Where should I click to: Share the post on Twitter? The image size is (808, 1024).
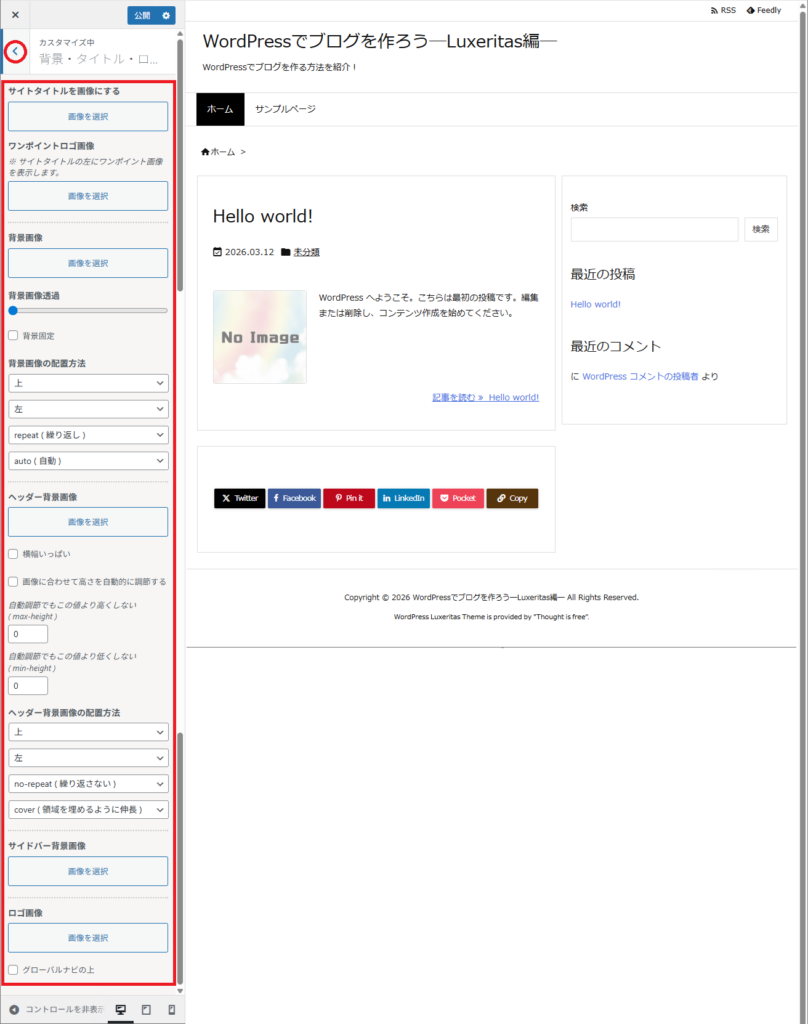click(239, 497)
